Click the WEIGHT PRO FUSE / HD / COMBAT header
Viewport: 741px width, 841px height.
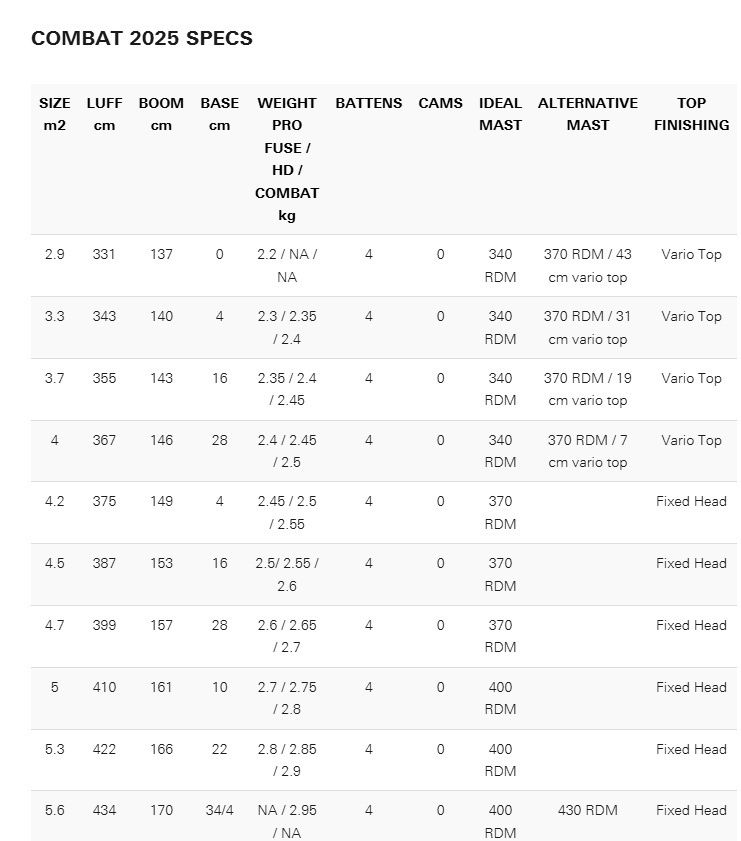point(287,159)
